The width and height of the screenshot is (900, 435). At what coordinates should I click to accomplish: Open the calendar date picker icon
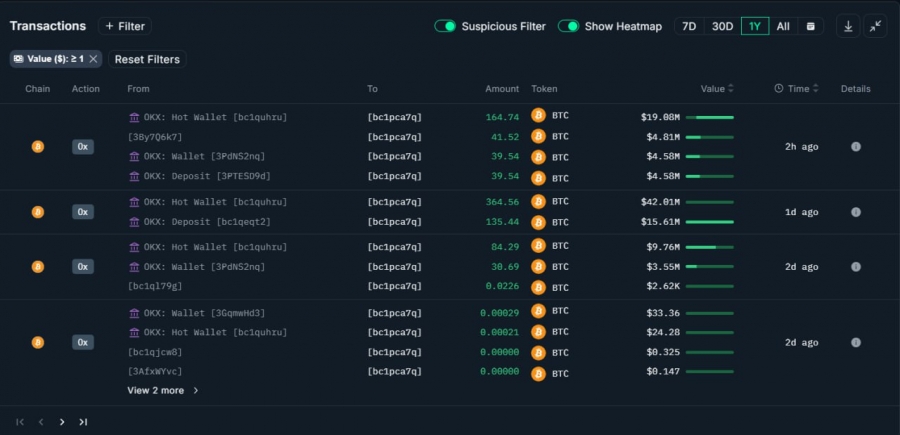tap(811, 26)
